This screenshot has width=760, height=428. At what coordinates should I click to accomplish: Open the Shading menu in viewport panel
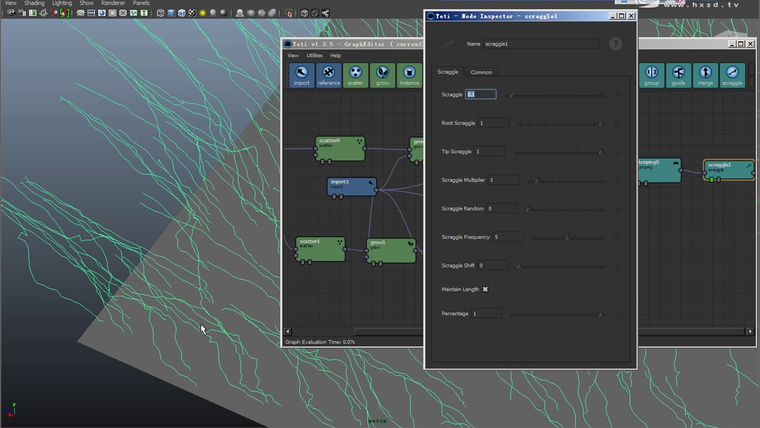click(x=34, y=3)
